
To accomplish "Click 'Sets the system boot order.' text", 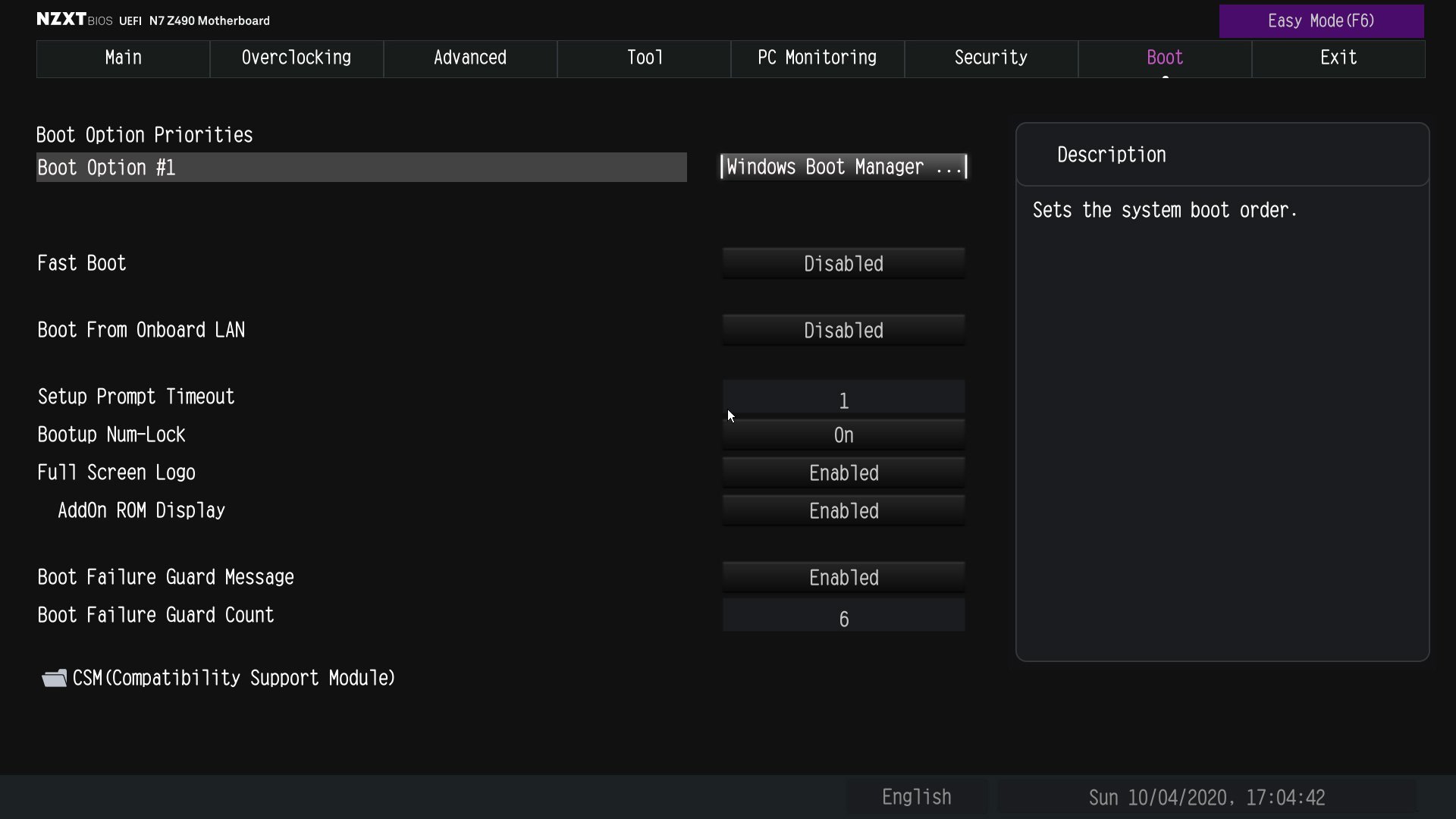I will [1165, 210].
